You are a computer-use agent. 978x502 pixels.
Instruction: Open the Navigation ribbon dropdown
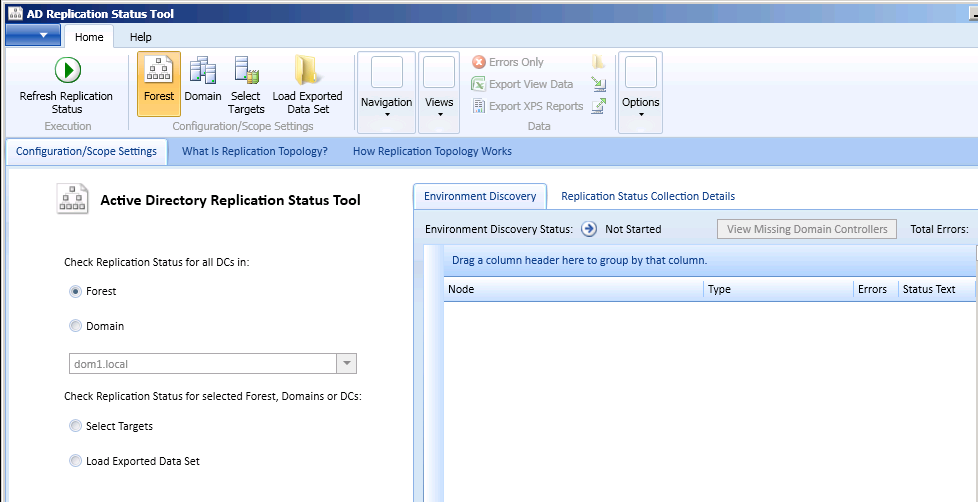tap(386, 88)
